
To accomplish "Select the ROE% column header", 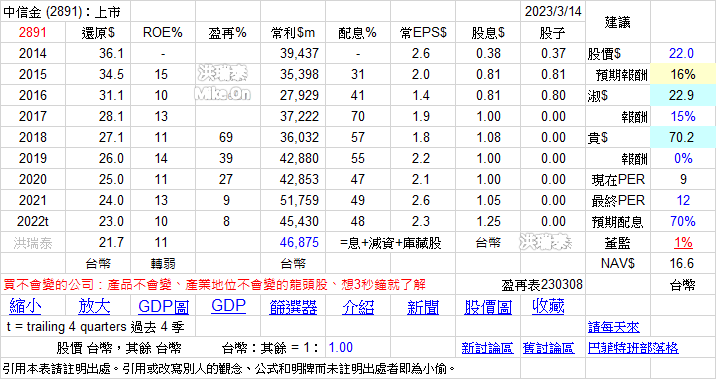I will [x=163, y=32].
